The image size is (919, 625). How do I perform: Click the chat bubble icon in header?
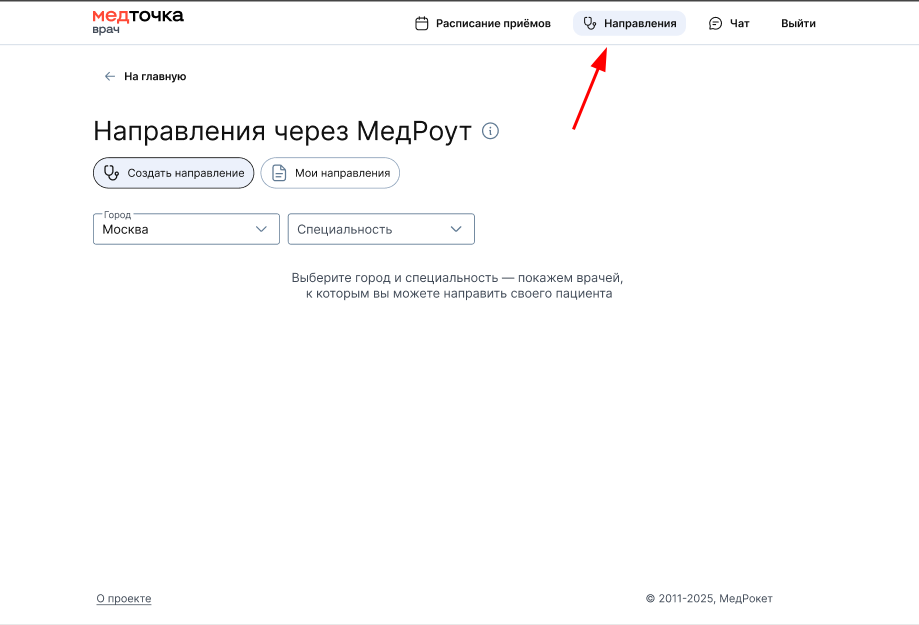coord(715,23)
